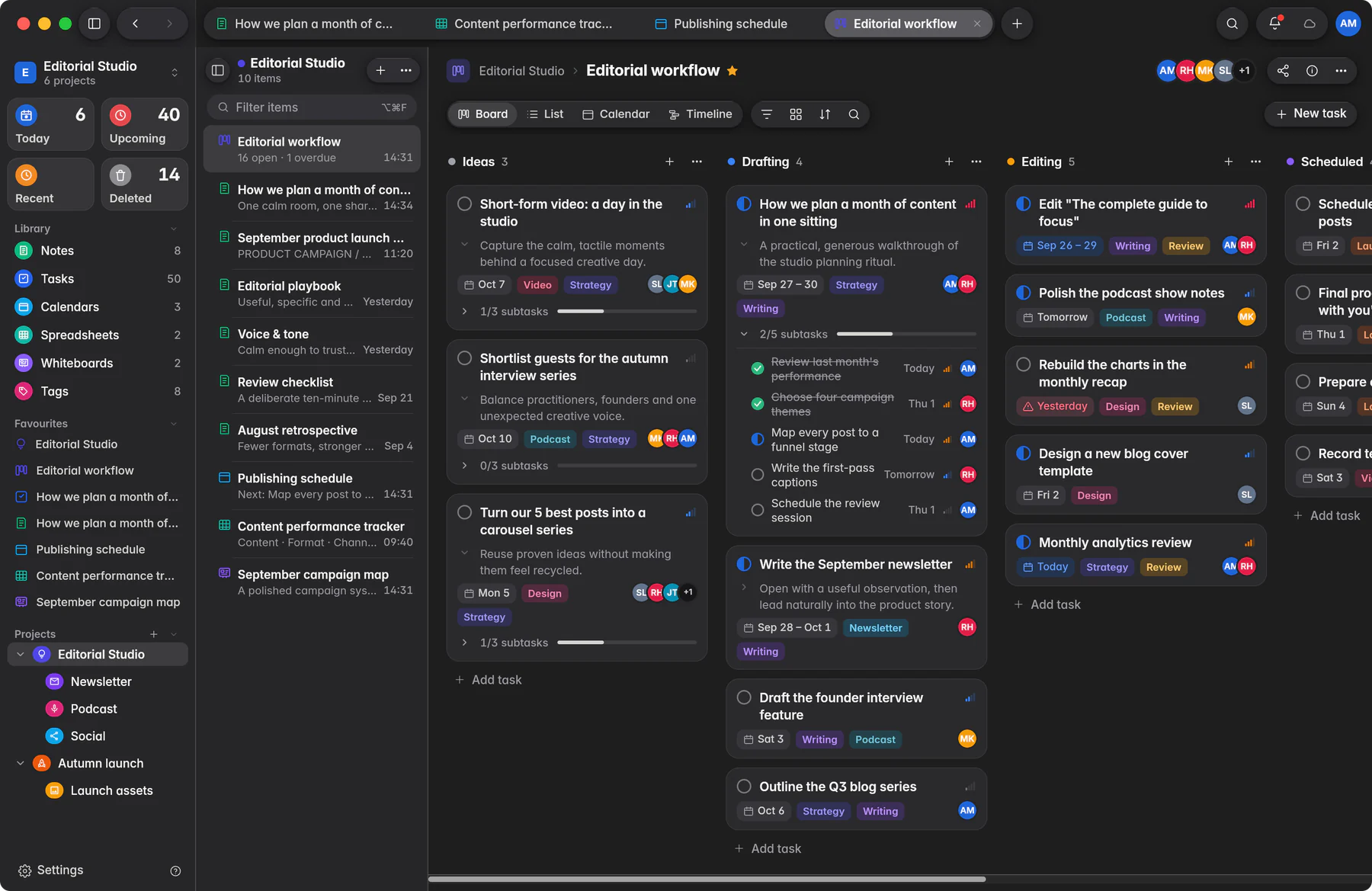Open the Today smart list tile
The height and width of the screenshot is (891, 1372).
pos(50,124)
